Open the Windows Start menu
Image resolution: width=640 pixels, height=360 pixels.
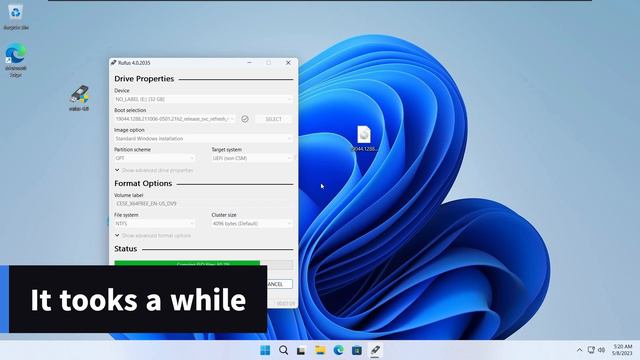click(265, 350)
